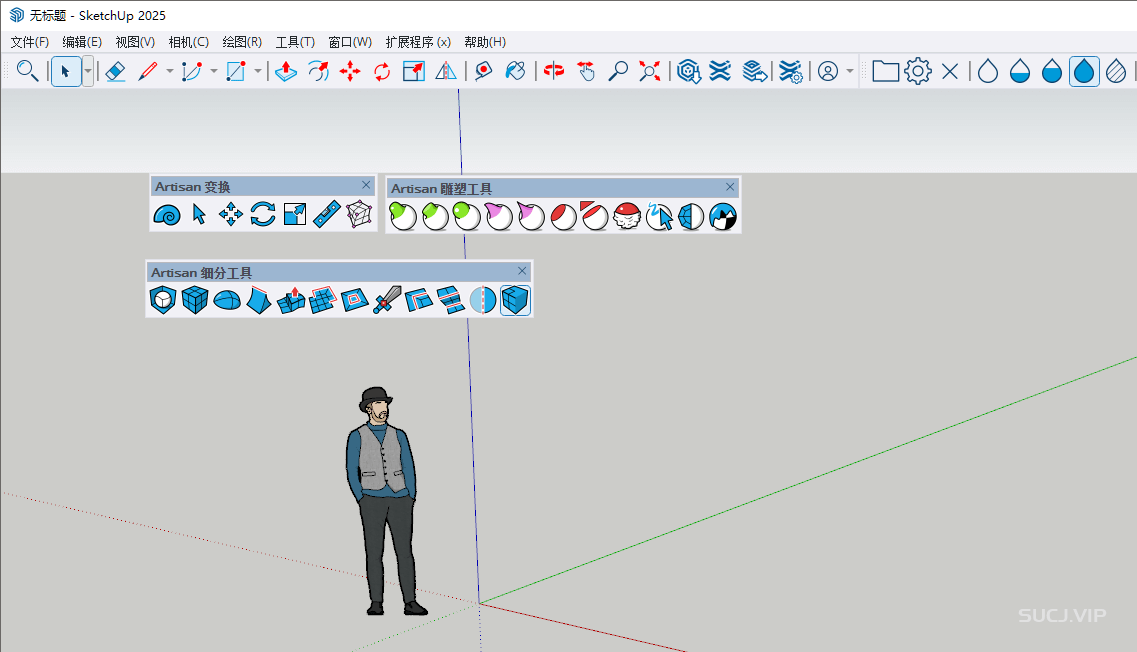Open the 扩展程序 (x) menu
This screenshot has height=652, width=1137.
pyautogui.click(x=418, y=42)
